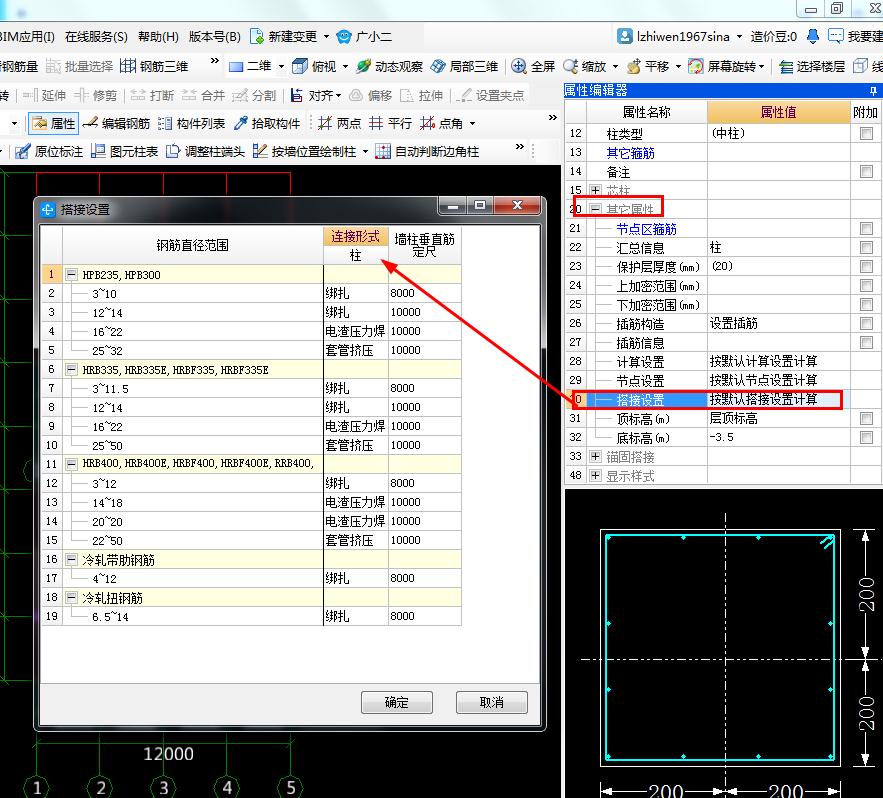
Task: Check 附加 box for 汇总信息
Action: click(866, 248)
